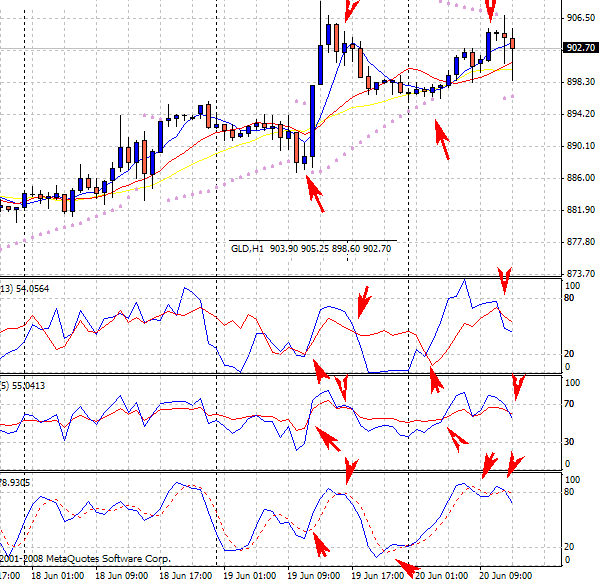Click the 890.10 price axis label
Screen dimensions: 601x584
coord(579,146)
